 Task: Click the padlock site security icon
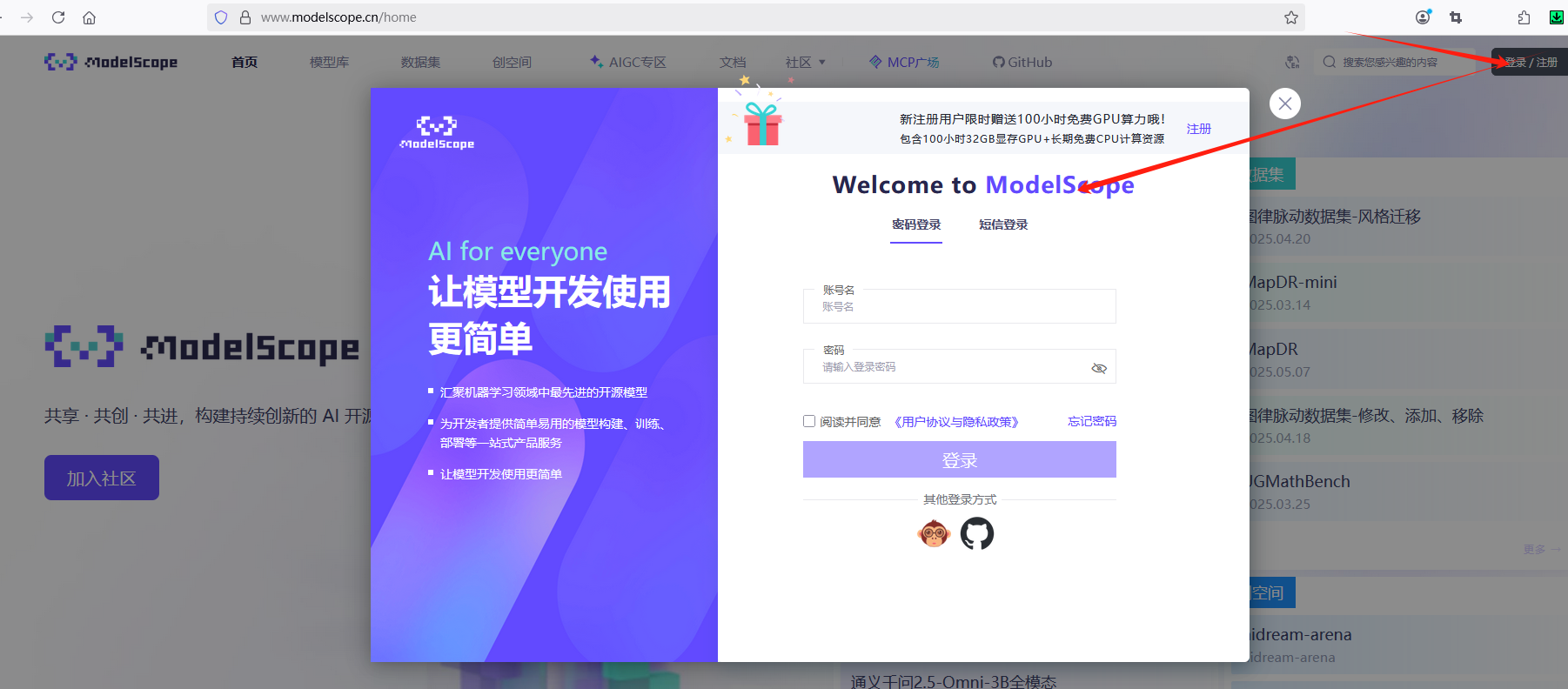(x=245, y=17)
